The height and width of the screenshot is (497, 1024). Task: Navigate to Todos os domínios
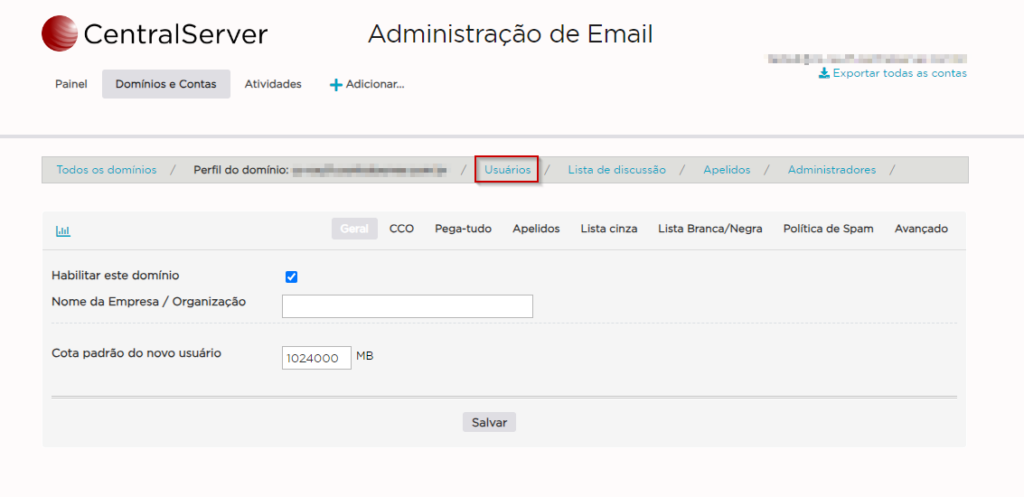[x=106, y=170]
